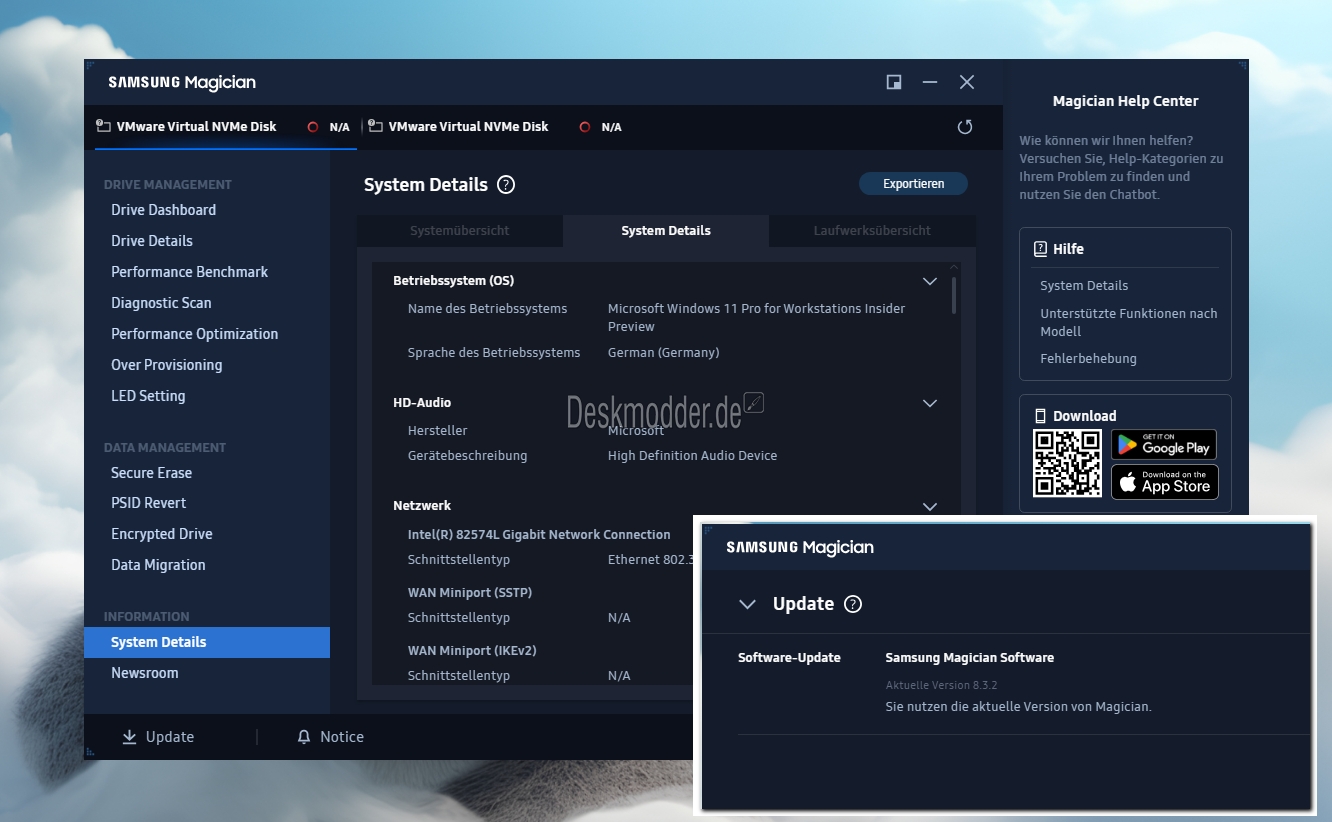
Task: Click Intel(R) 82574L Gigabit Network Connection text
Action: coord(539,535)
